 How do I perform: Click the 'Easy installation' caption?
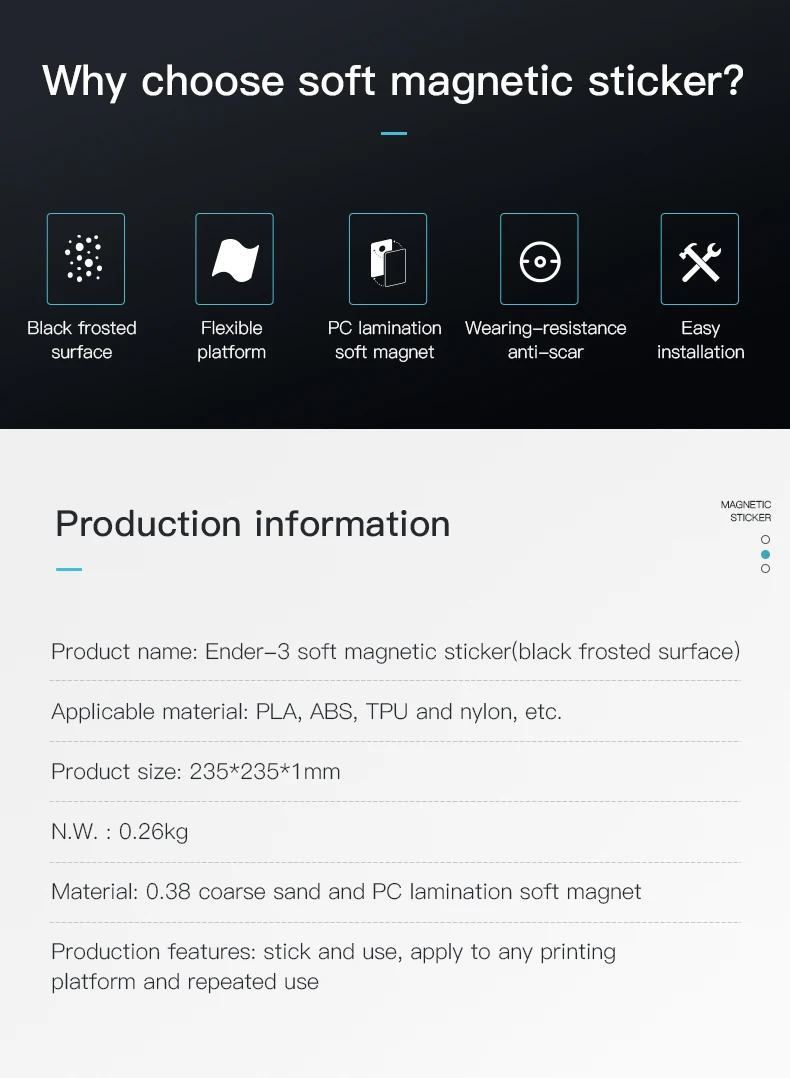700,340
